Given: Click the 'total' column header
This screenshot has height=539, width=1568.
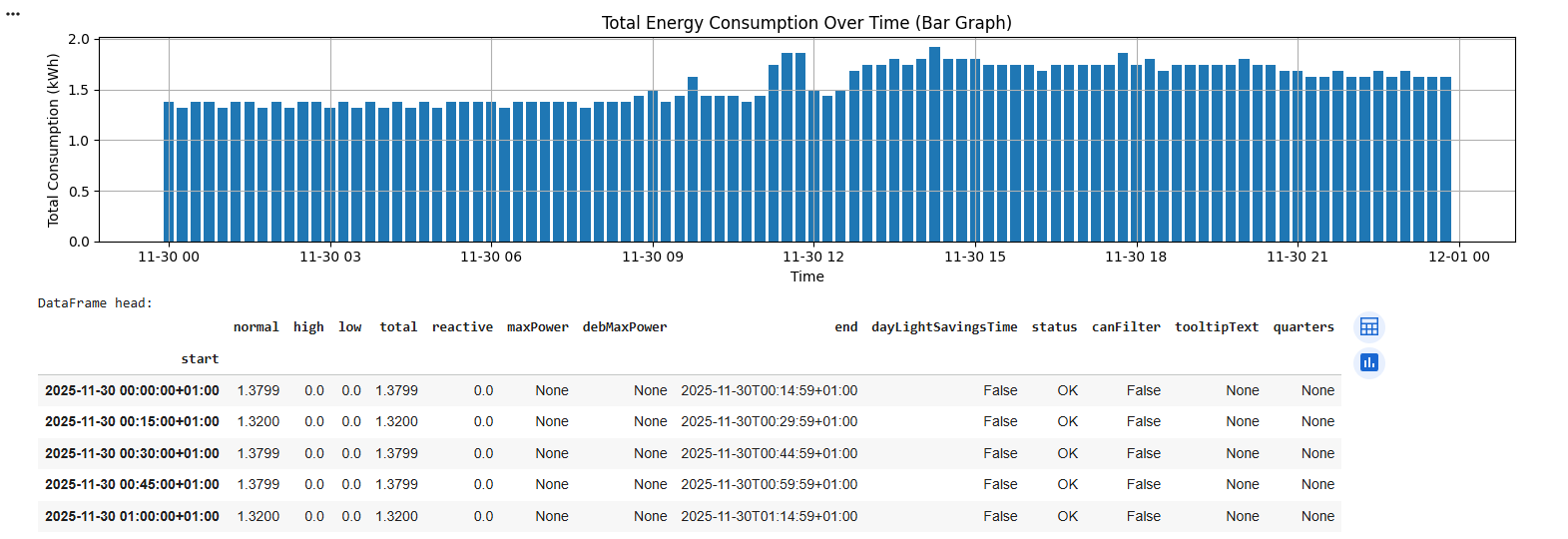Looking at the screenshot, I should point(398,327).
